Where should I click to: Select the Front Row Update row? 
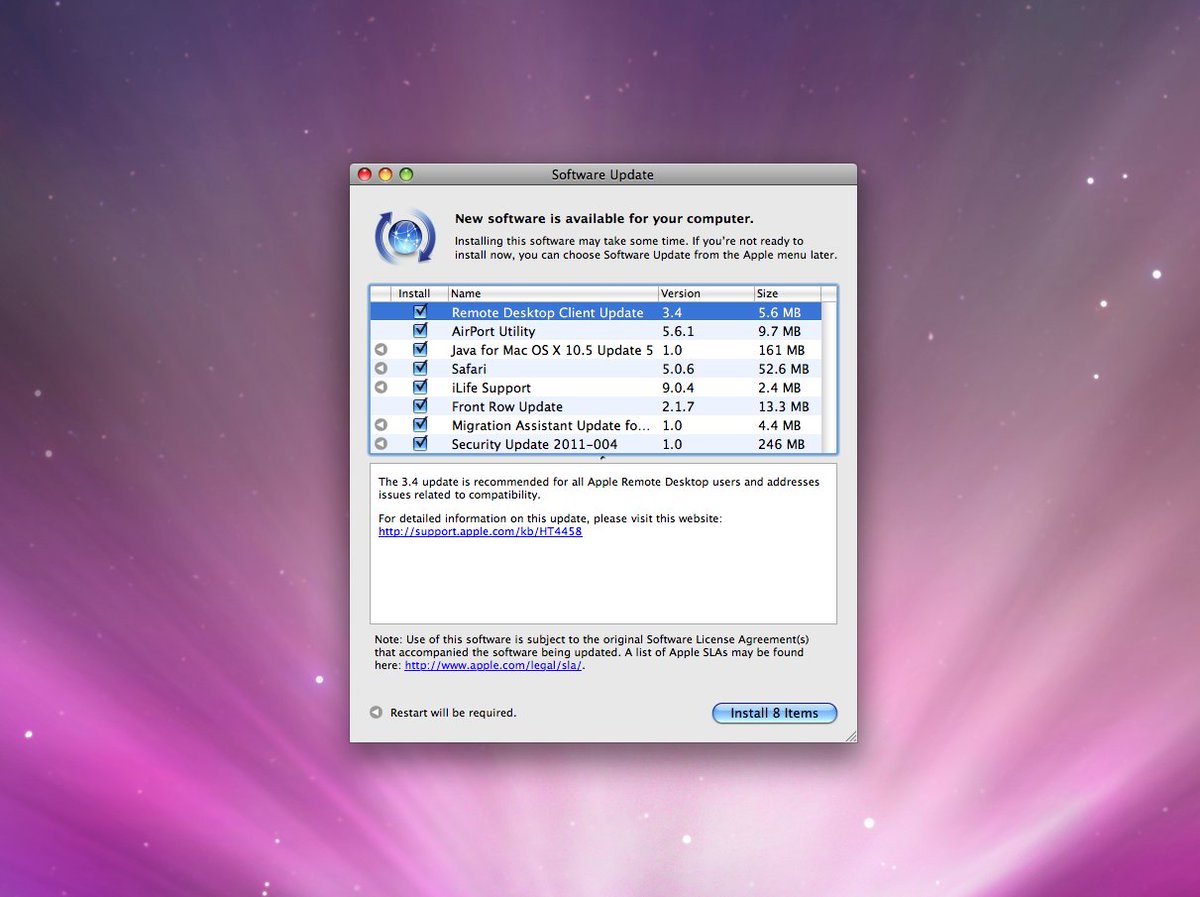pyautogui.click(x=596, y=406)
